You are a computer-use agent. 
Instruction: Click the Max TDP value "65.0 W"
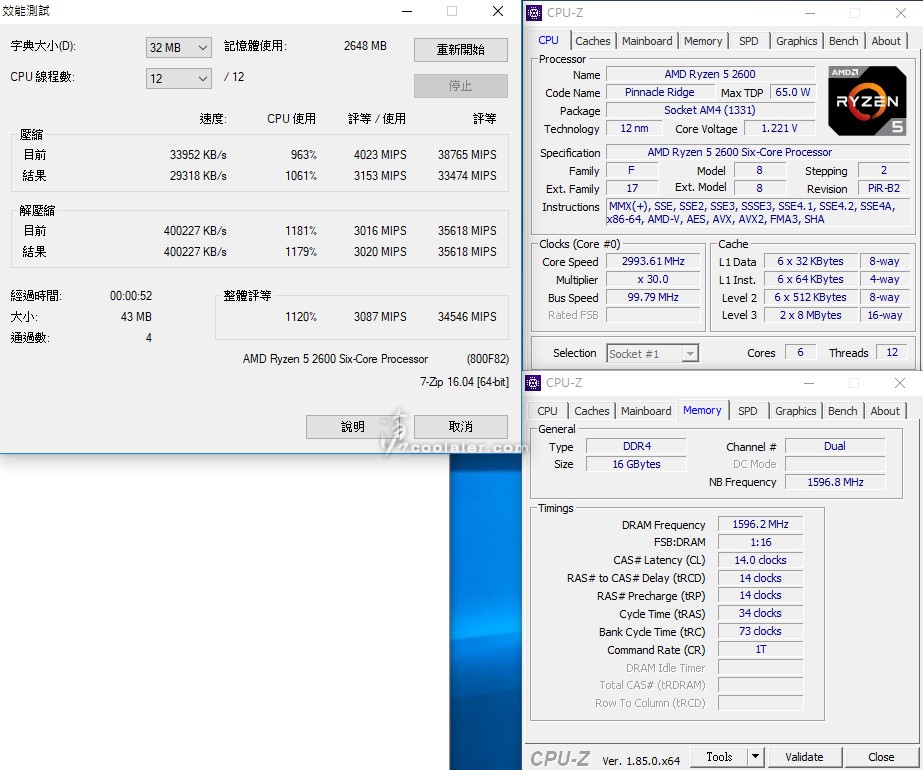pos(792,92)
